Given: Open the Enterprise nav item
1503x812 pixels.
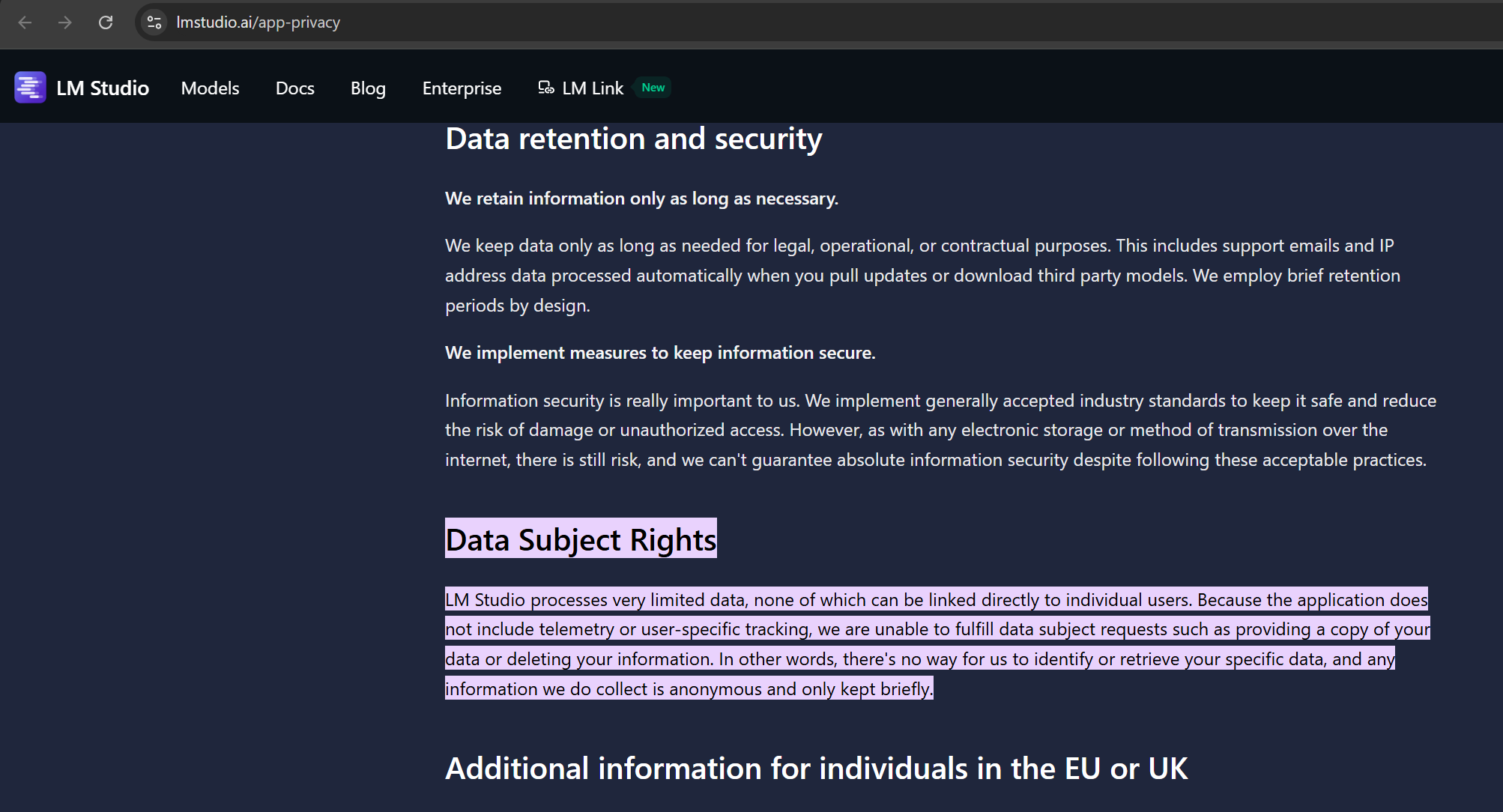Looking at the screenshot, I should pyautogui.click(x=462, y=88).
